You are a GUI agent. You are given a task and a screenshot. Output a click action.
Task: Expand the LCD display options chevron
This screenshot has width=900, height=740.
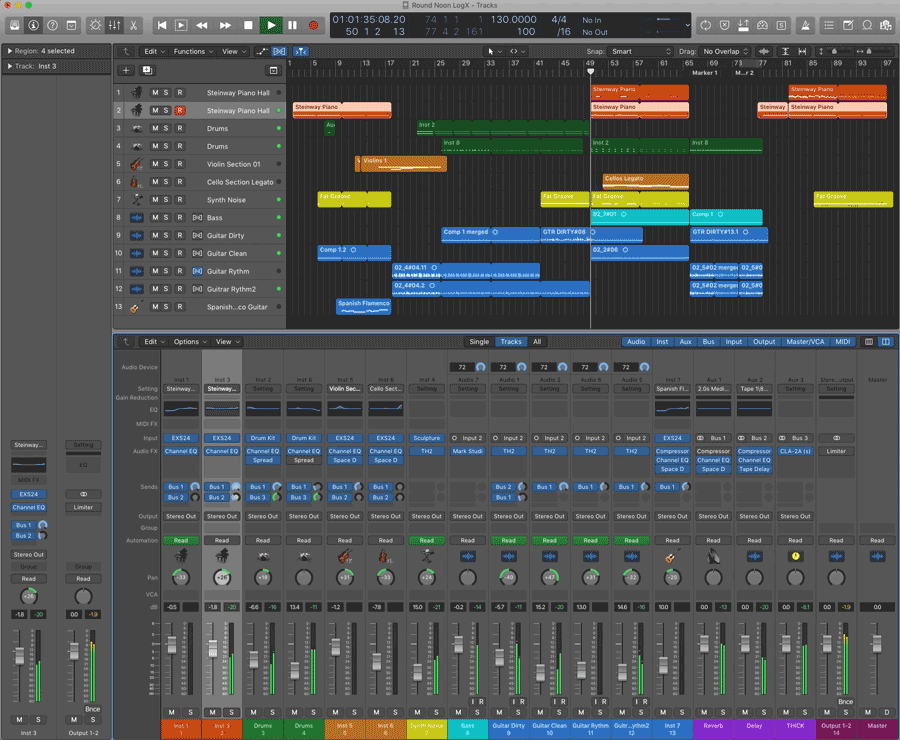point(687,25)
